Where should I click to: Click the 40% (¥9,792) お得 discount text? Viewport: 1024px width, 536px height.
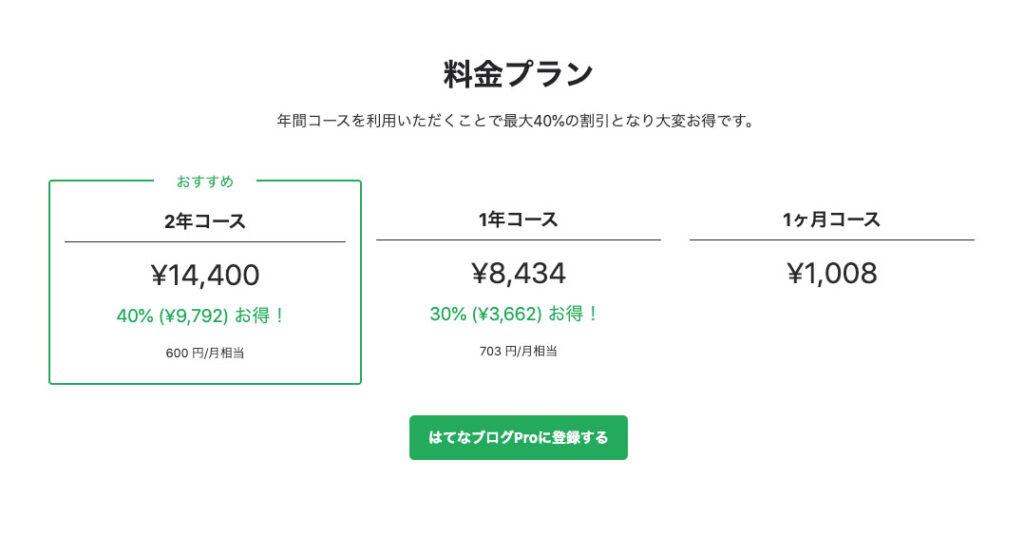pyautogui.click(x=201, y=315)
